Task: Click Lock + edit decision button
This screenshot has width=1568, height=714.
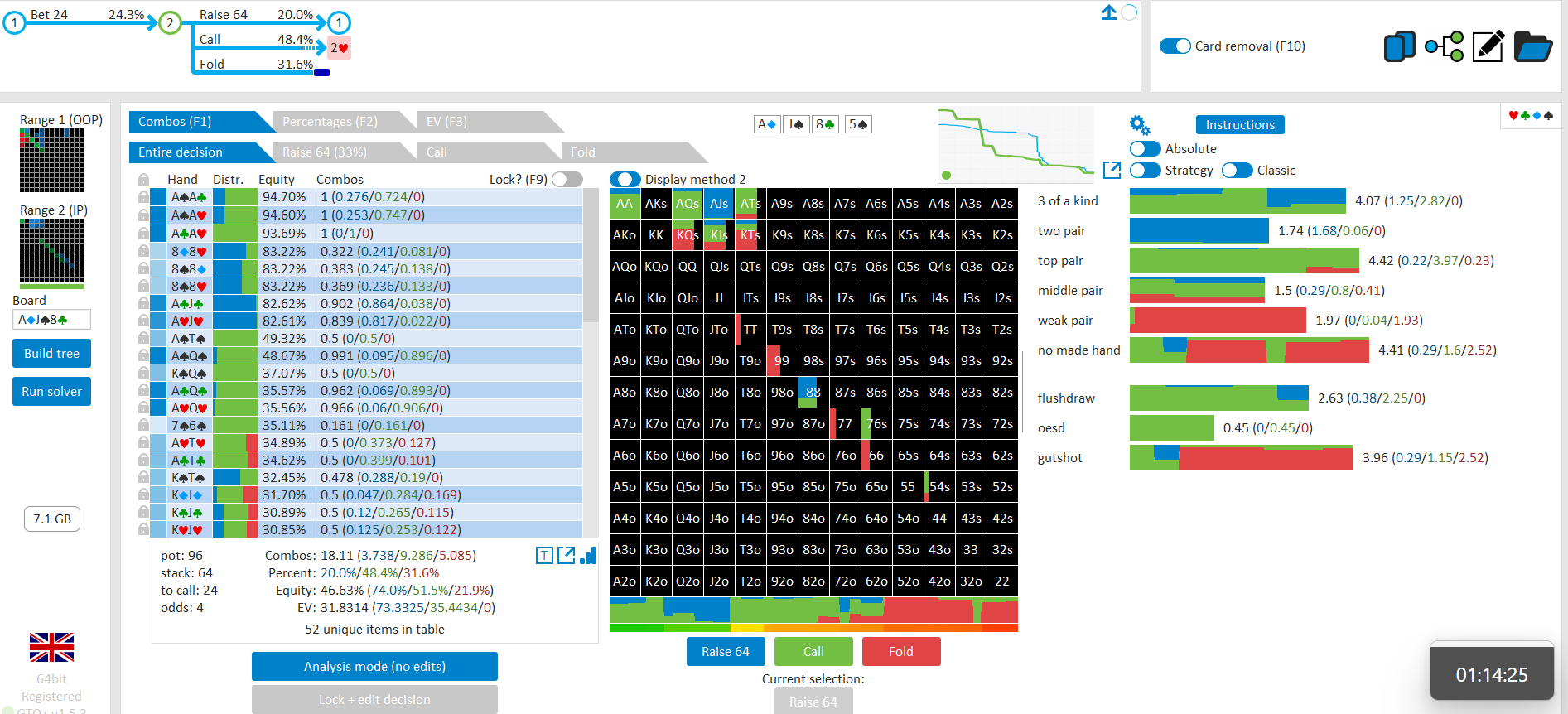Action: (x=374, y=700)
